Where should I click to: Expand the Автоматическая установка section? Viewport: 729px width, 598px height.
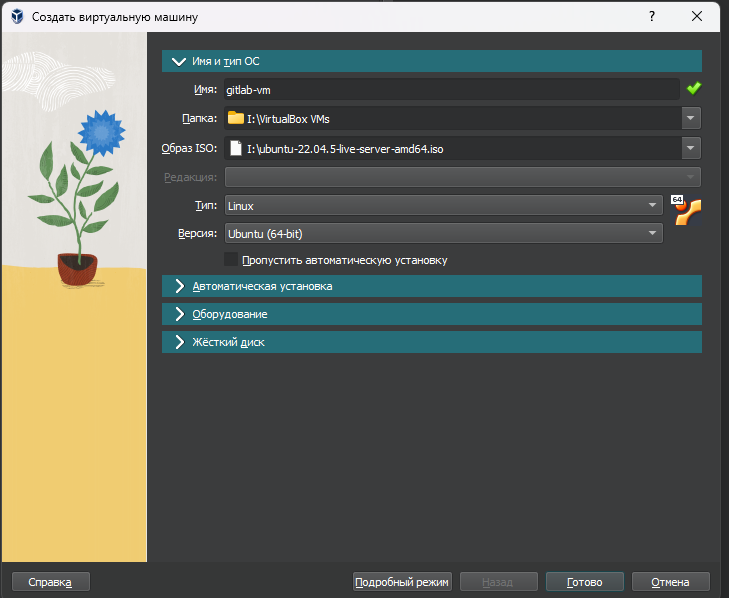[x=431, y=286]
